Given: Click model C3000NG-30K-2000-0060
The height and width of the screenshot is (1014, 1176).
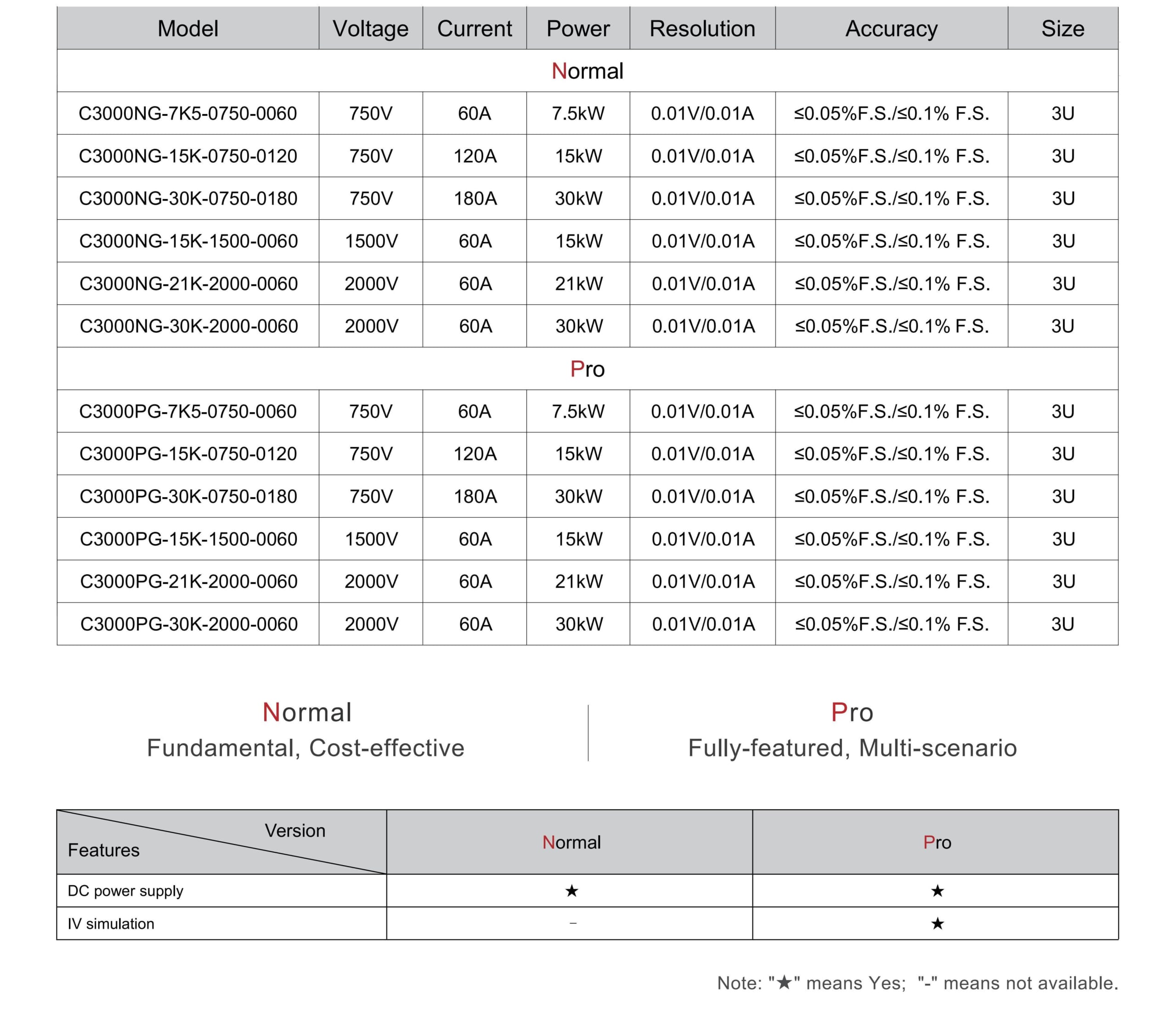Looking at the screenshot, I should click(x=188, y=327).
